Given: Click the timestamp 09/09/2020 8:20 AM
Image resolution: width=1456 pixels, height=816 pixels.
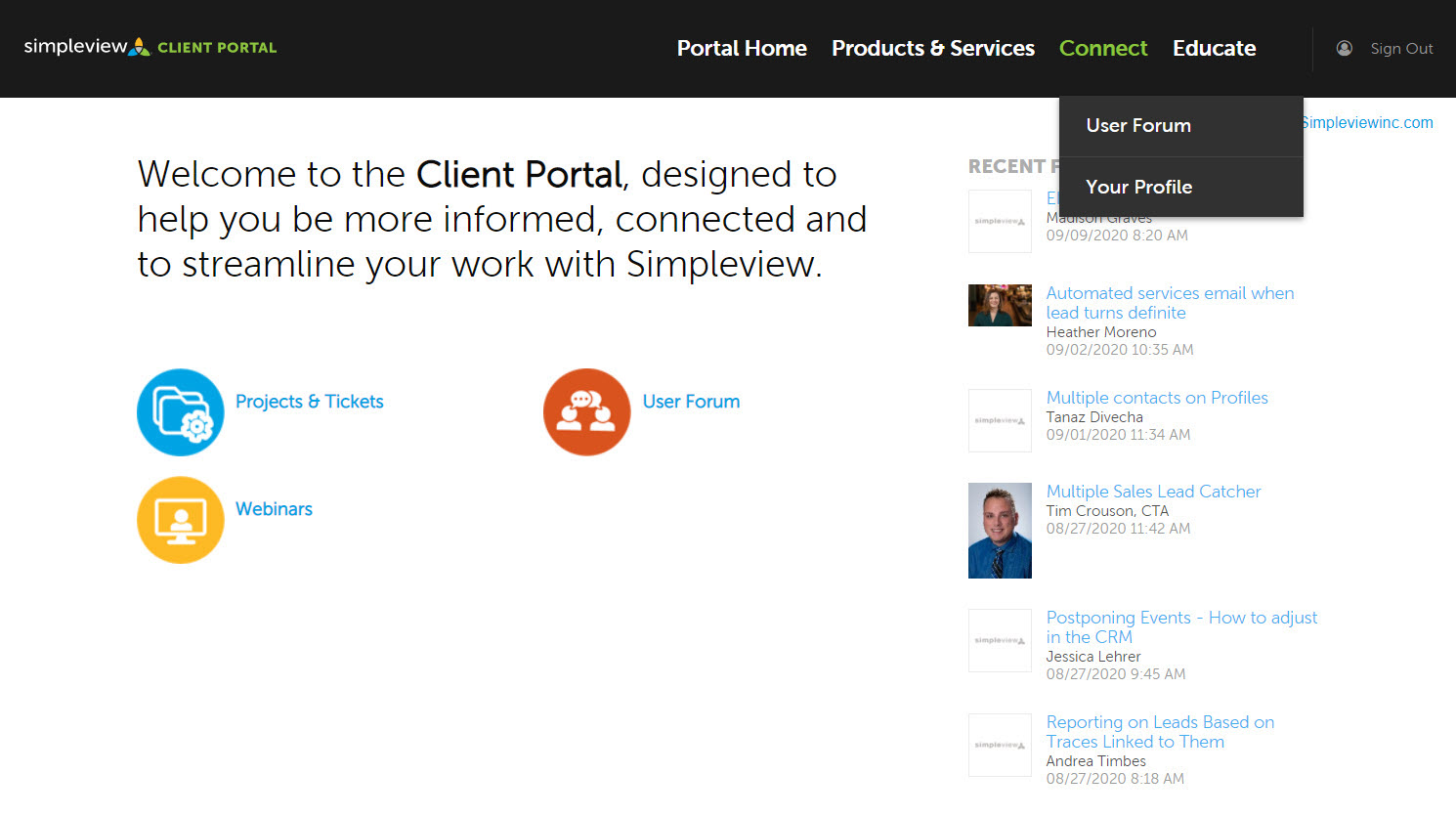Looking at the screenshot, I should [1117, 236].
